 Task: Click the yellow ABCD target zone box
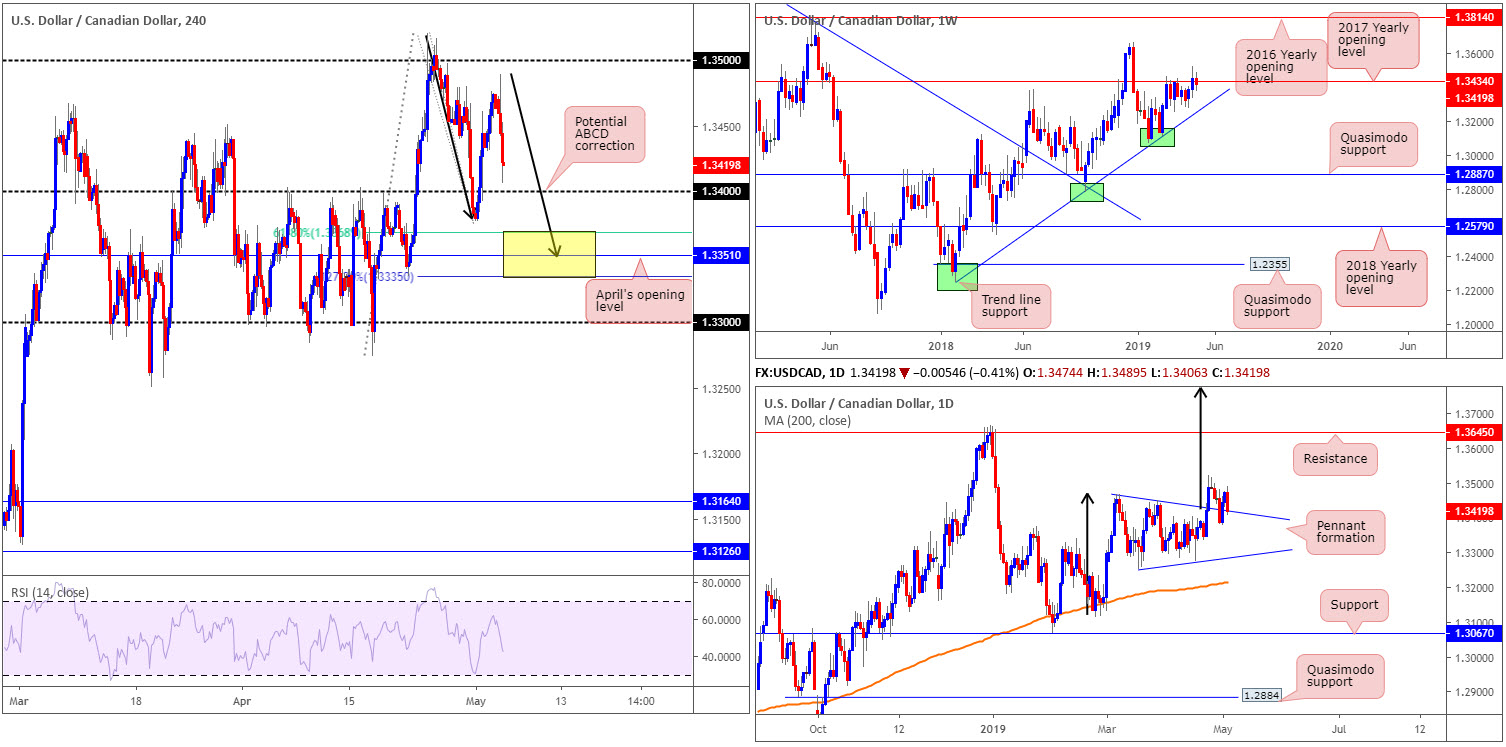point(549,254)
